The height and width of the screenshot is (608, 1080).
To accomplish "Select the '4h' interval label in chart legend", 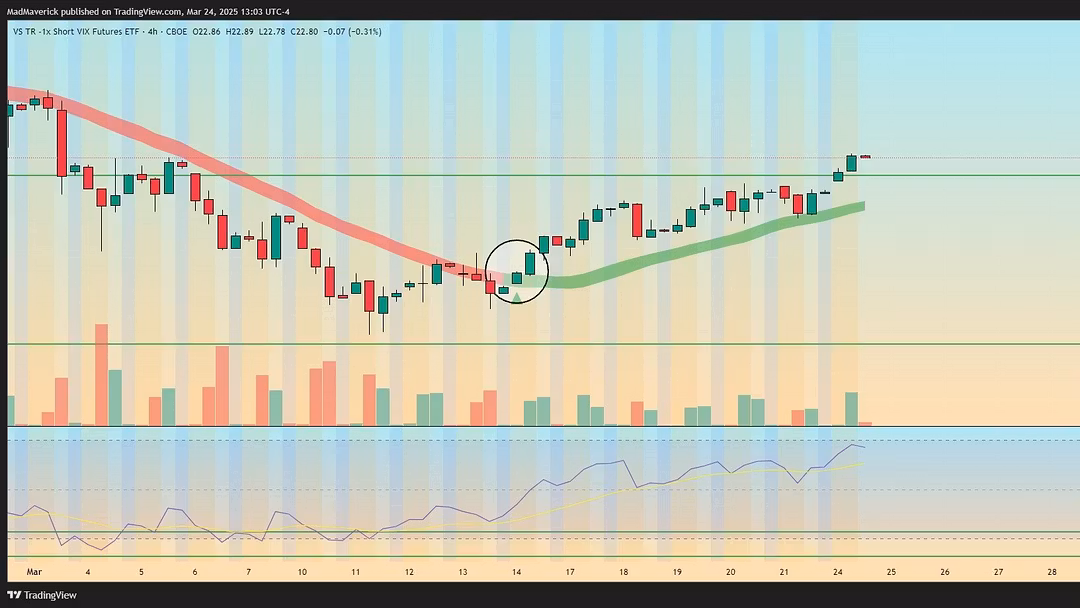I will pyautogui.click(x=152, y=32).
